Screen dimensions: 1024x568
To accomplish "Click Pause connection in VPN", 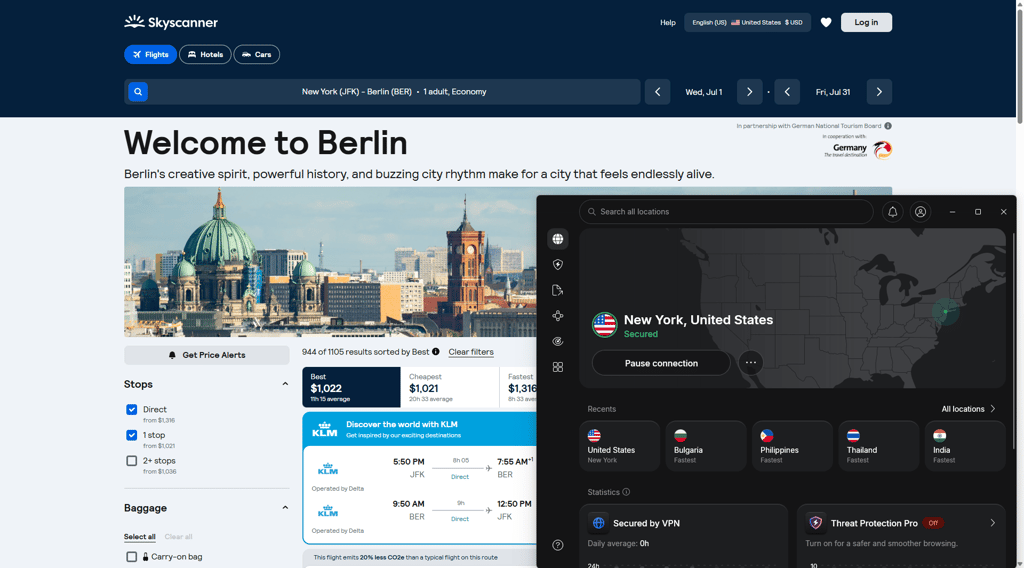I will [661, 363].
